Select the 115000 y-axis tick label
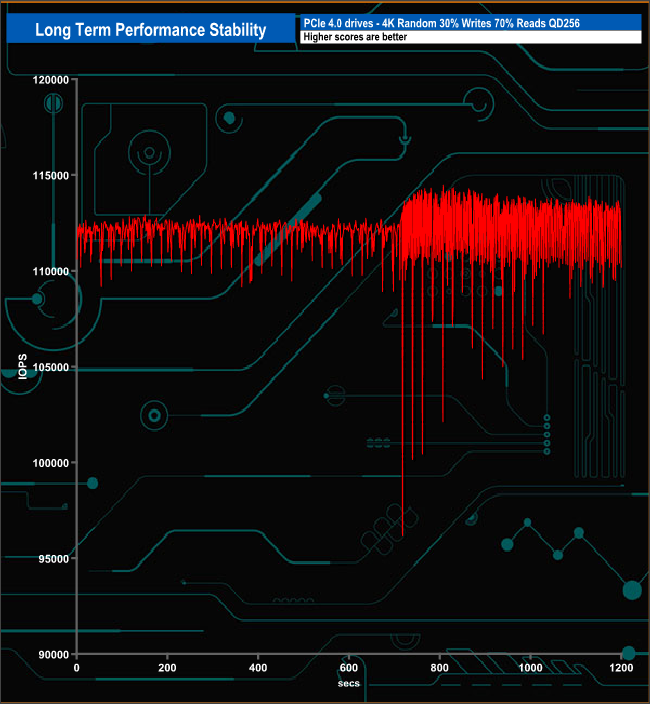 (47, 176)
